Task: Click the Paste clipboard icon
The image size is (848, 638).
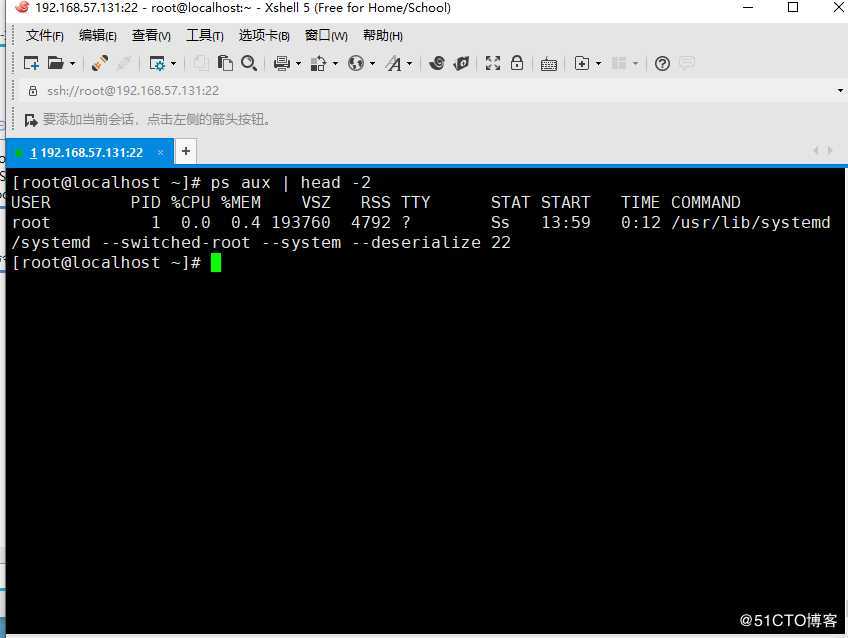Action: click(225, 63)
